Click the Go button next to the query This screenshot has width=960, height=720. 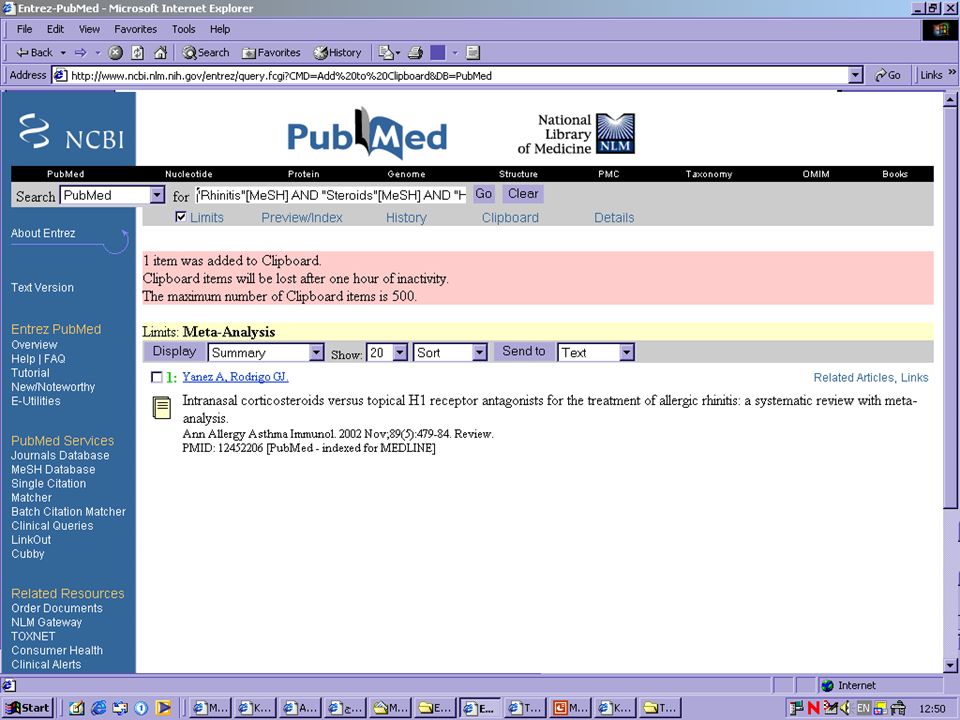click(x=484, y=194)
